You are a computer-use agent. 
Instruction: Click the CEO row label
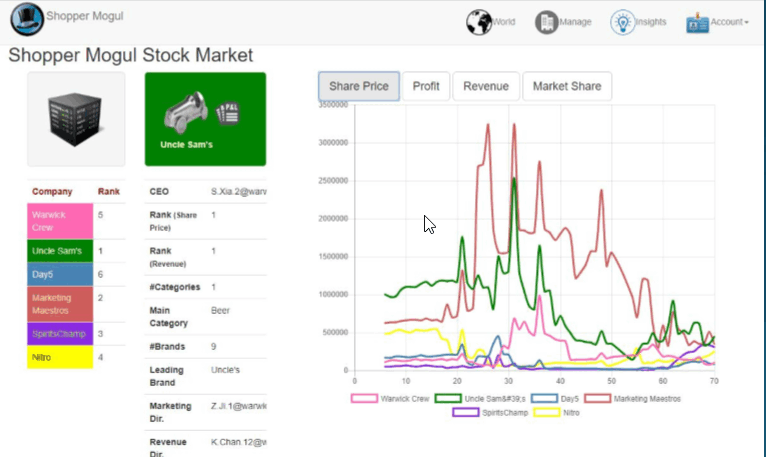click(159, 192)
